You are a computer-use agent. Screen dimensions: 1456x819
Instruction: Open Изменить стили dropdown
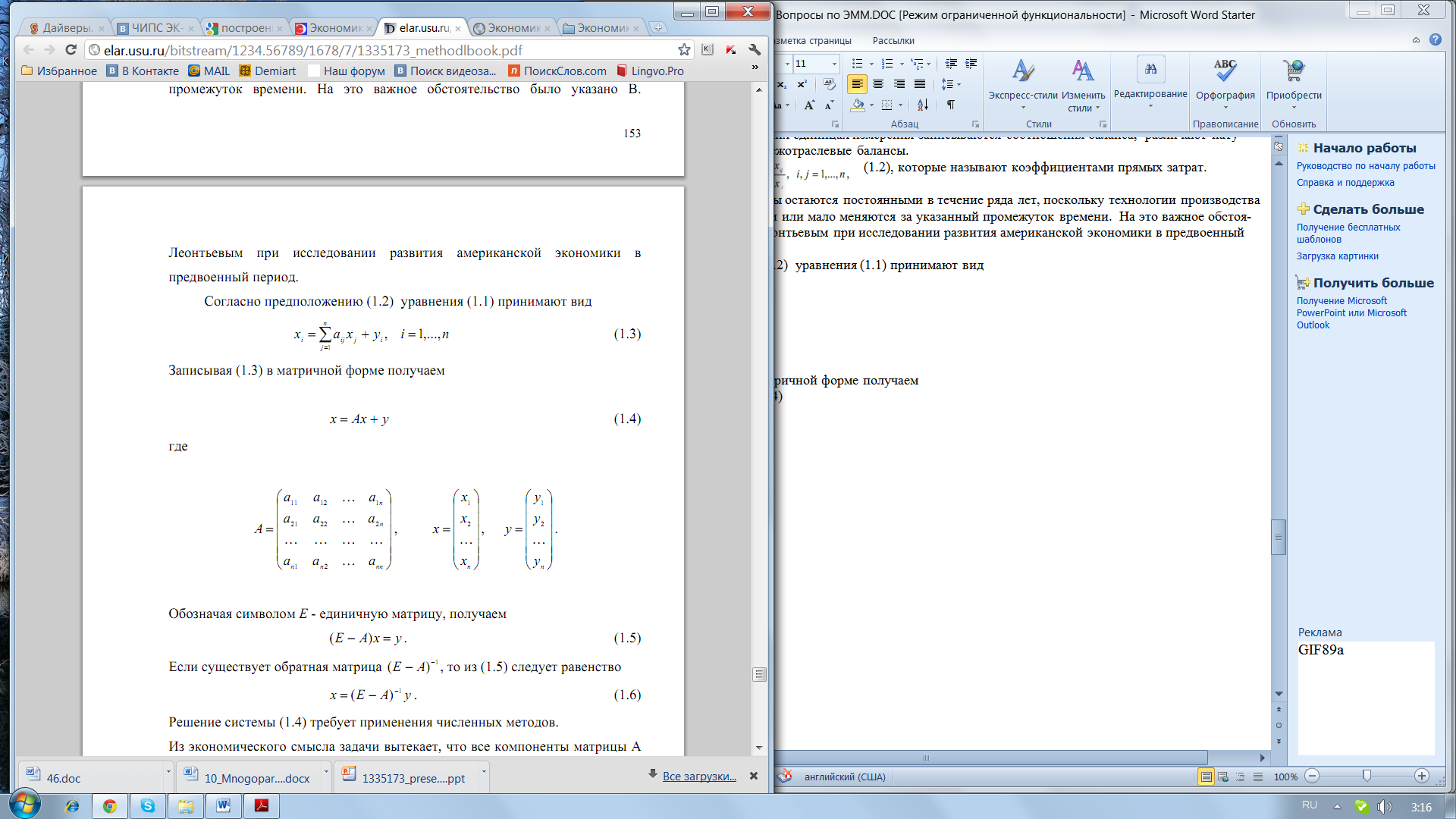[1083, 83]
